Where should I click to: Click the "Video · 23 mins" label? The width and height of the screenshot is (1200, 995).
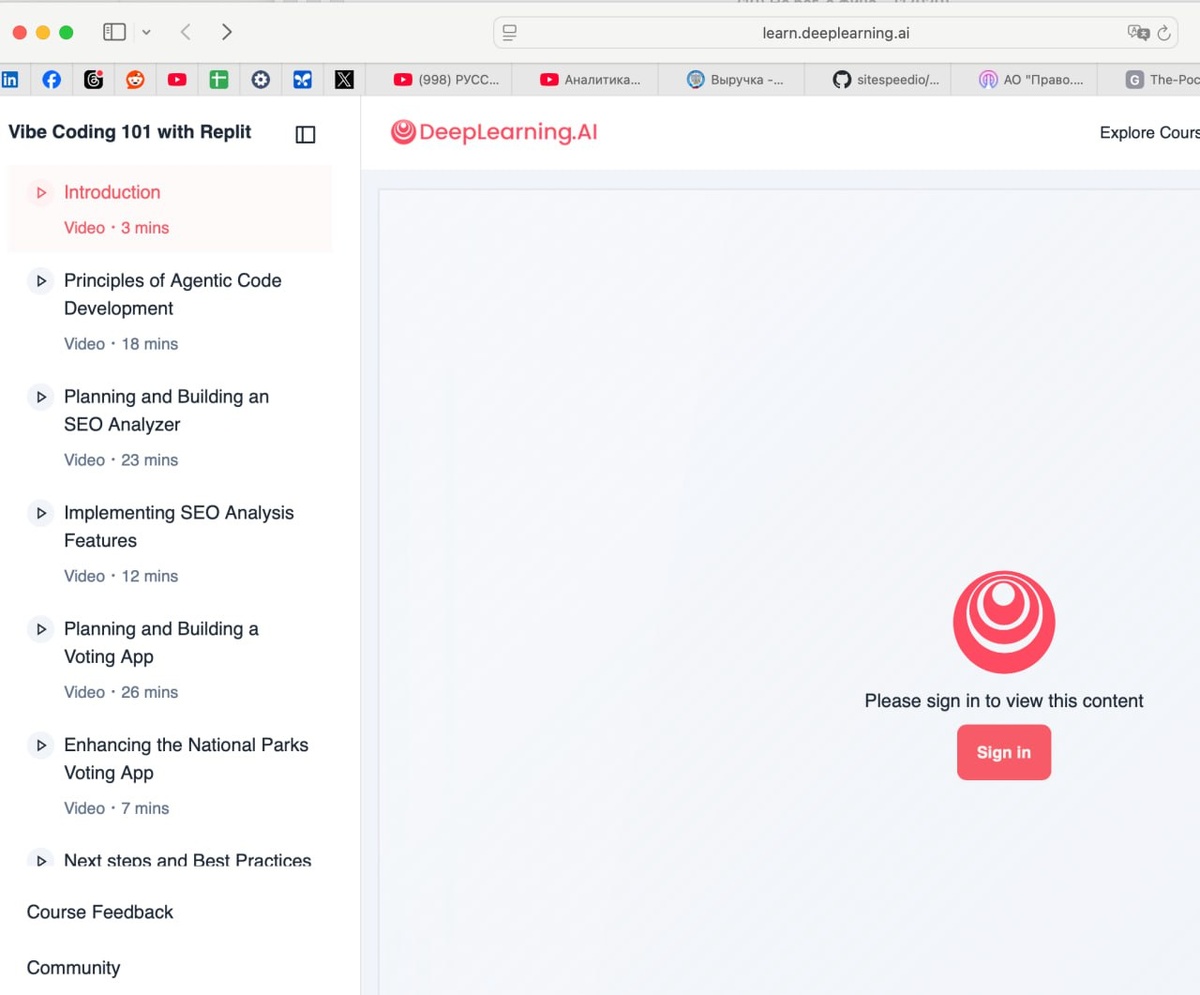click(121, 460)
